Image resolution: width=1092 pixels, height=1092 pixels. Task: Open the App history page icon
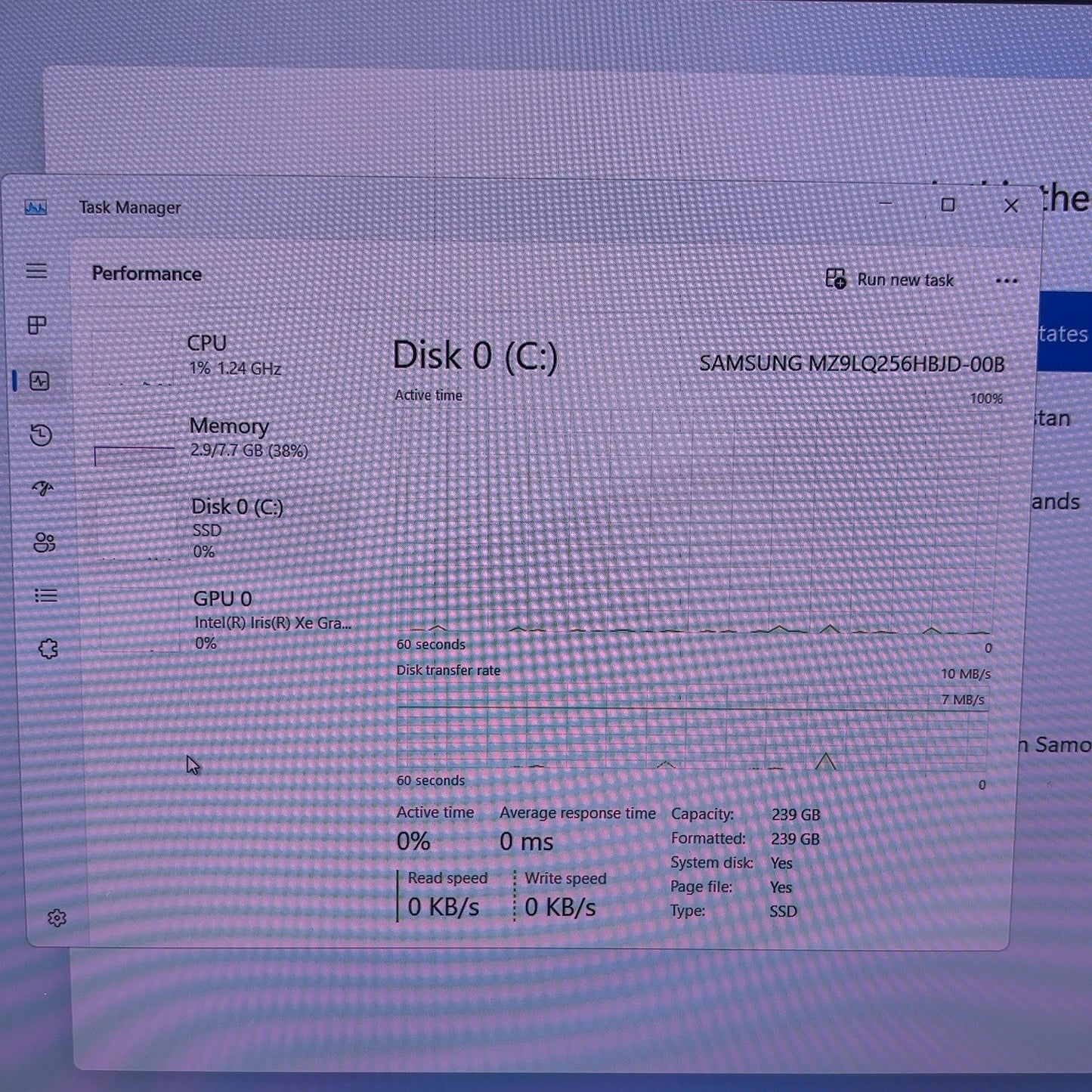pos(41,435)
